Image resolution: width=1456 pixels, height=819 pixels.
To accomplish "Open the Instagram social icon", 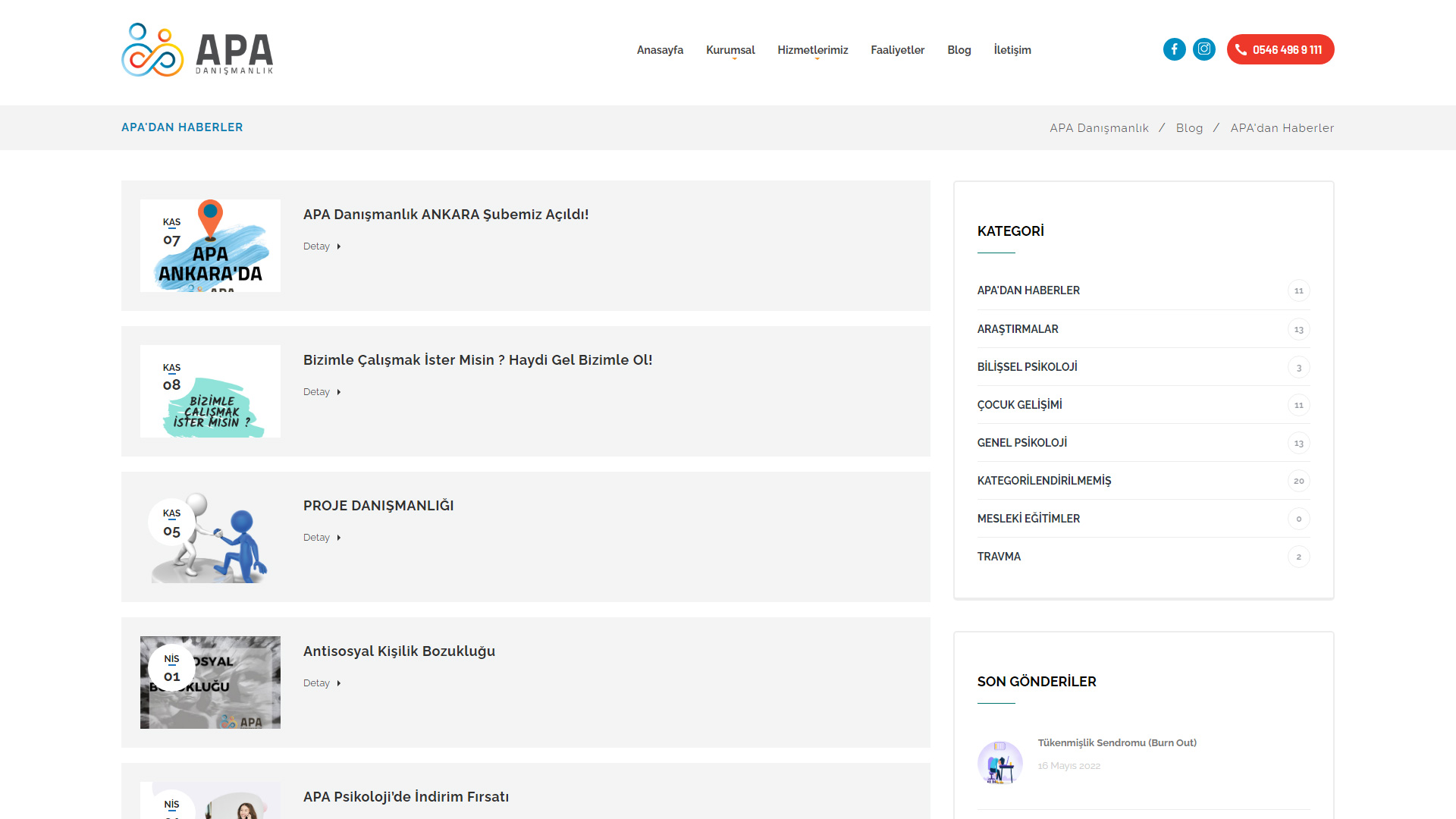I will 1204,49.
